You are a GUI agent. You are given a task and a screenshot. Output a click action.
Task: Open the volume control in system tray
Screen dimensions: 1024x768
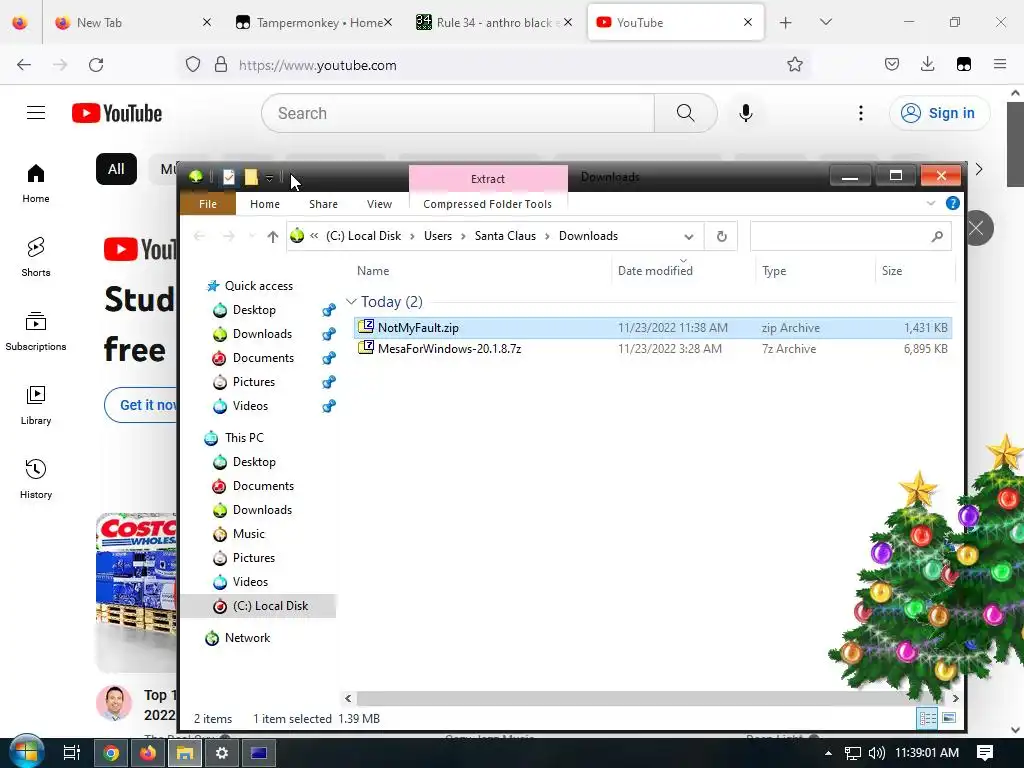tap(876, 753)
